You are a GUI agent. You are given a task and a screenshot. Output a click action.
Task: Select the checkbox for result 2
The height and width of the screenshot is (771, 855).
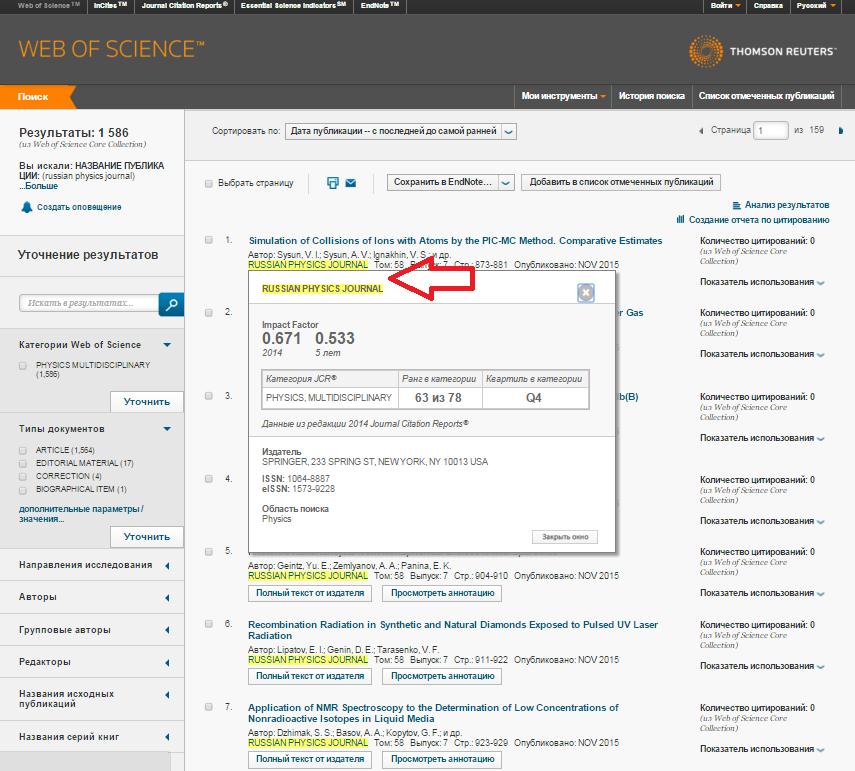point(208,312)
